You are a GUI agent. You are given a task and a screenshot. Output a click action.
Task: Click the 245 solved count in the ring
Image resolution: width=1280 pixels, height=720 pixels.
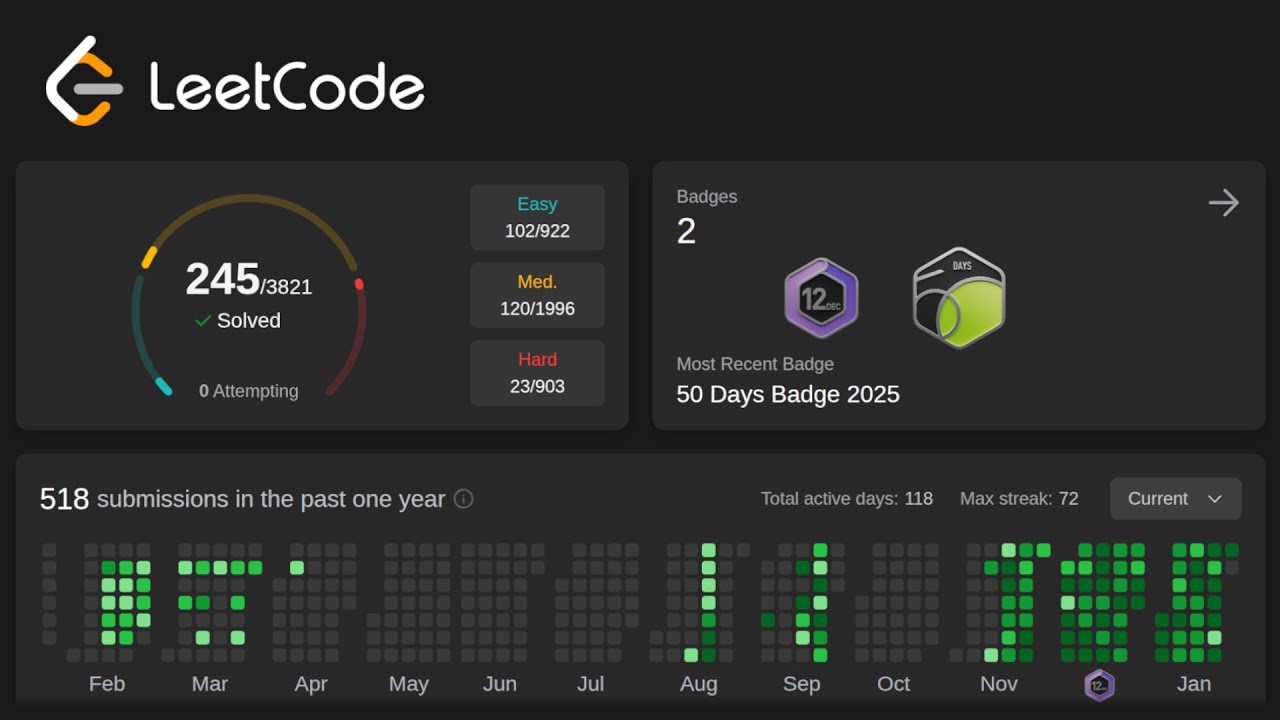223,279
